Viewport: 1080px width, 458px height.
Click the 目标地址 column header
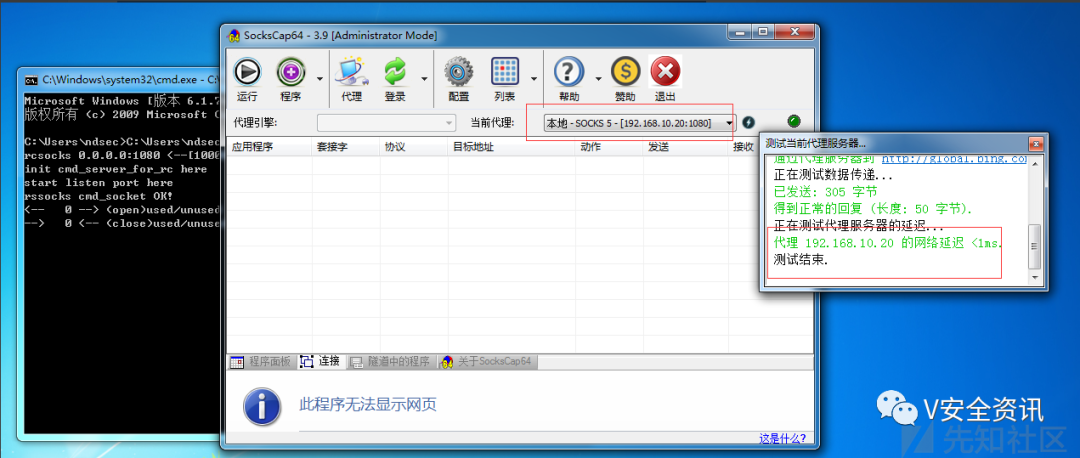tap(512, 147)
